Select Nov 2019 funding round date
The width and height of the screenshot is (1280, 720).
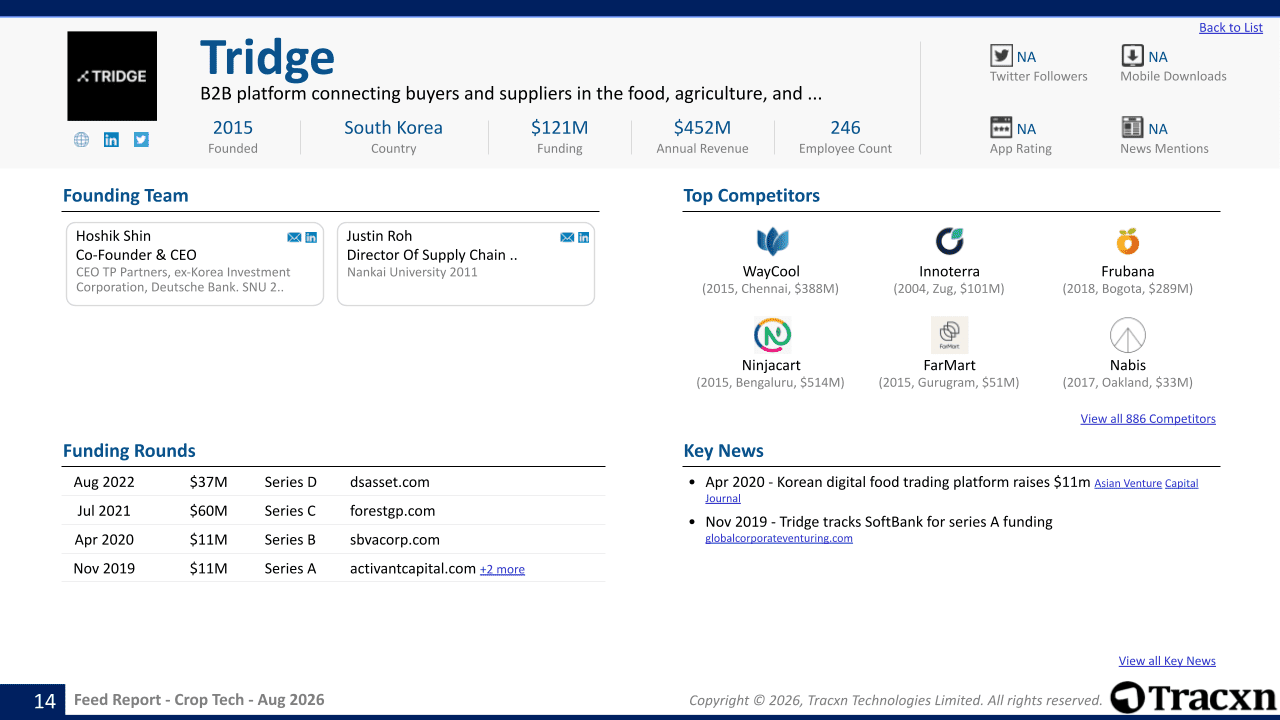[104, 569]
